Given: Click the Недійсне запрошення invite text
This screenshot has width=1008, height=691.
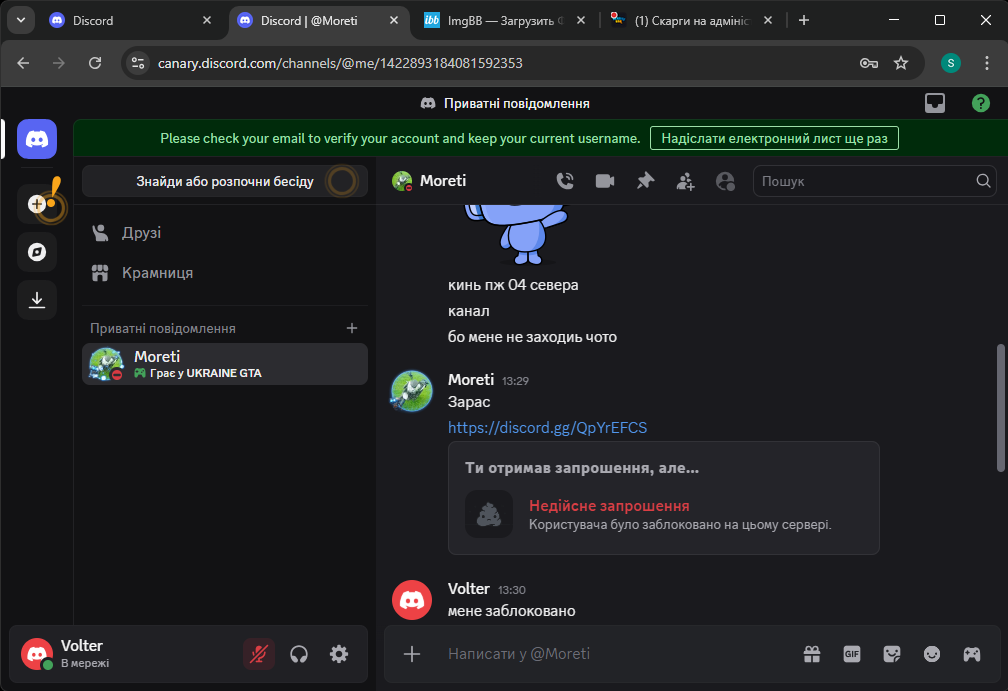Looking at the screenshot, I should tap(609, 506).
